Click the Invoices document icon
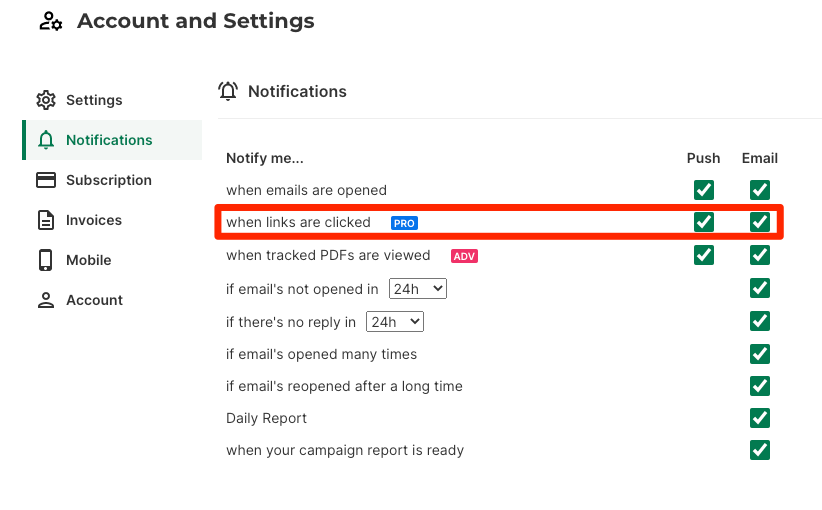The width and height of the screenshot is (822, 510). pyautogui.click(x=45, y=220)
